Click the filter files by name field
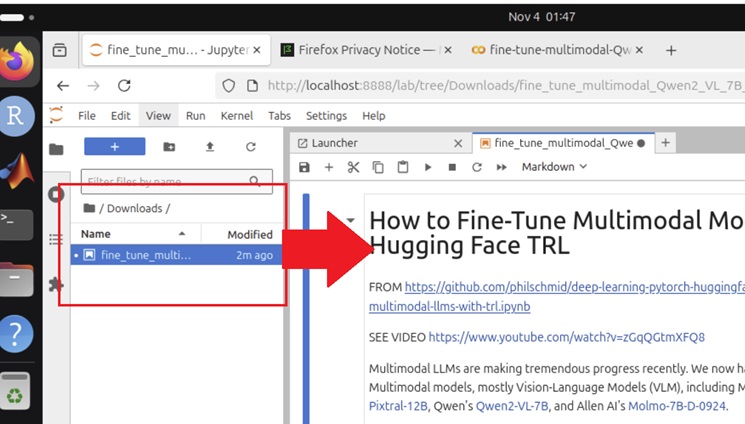This screenshot has height=424, width=745. [x=165, y=181]
